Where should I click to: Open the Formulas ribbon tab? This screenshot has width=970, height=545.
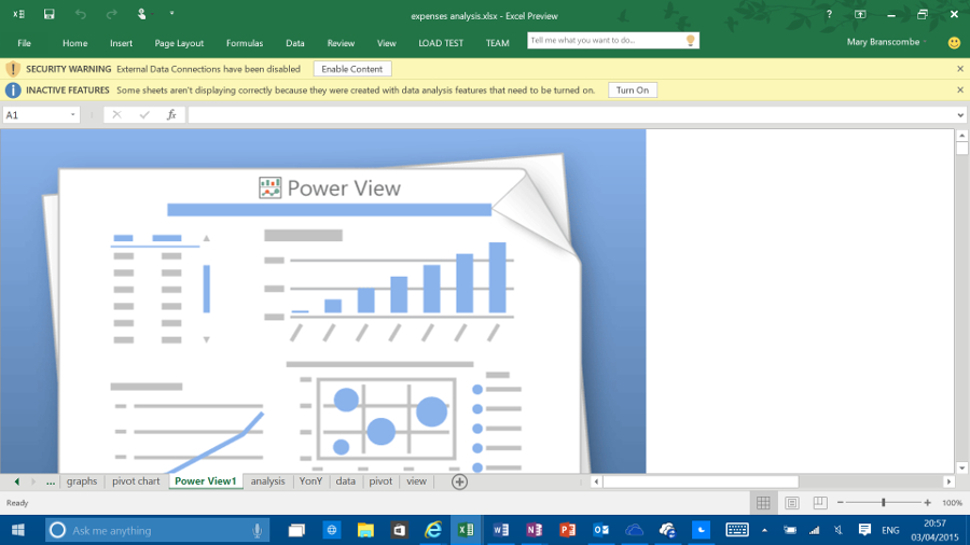(x=244, y=43)
